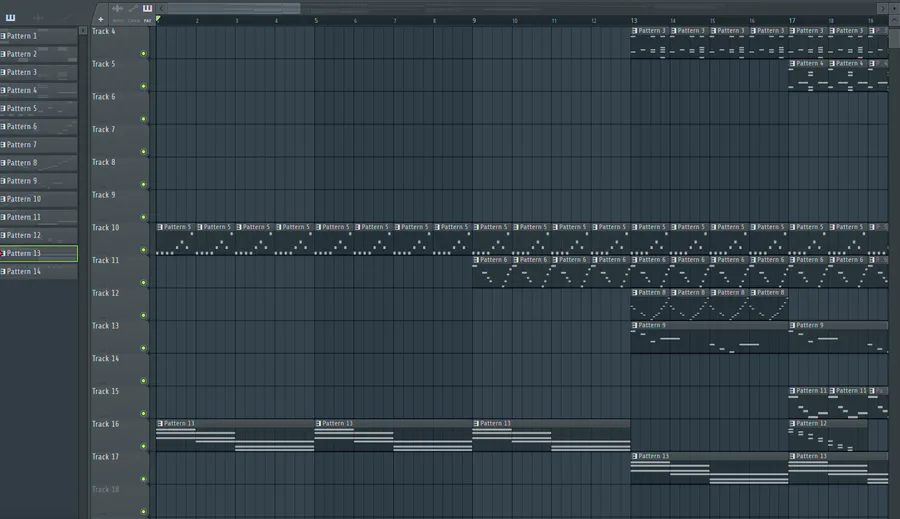This screenshot has height=519, width=900.
Task: Open menu of Track 17 Pattern 13 clip, bar 13
Action: click(x=635, y=456)
